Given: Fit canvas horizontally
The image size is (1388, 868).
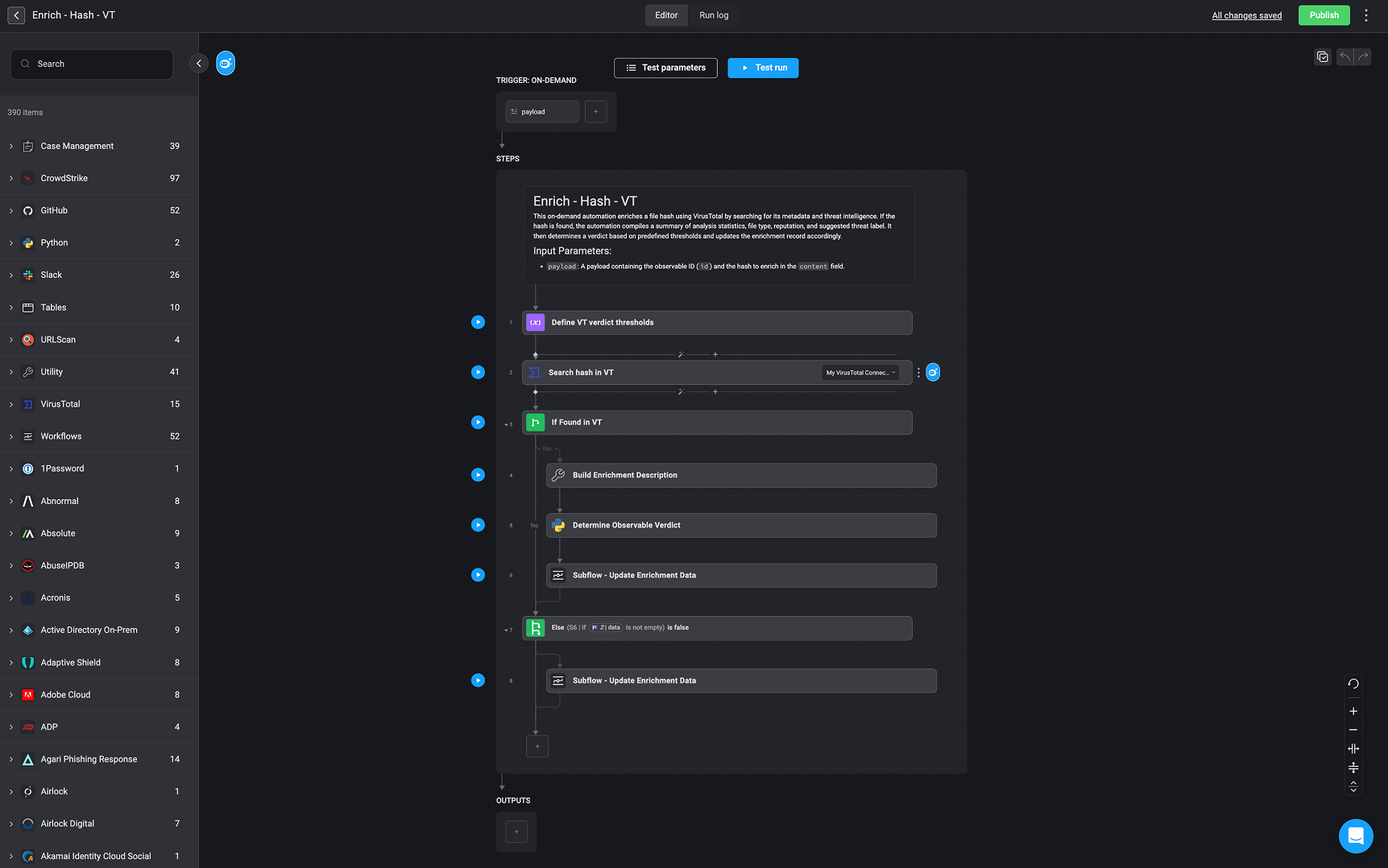Looking at the screenshot, I should pyautogui.click(x=1353, y=749).
